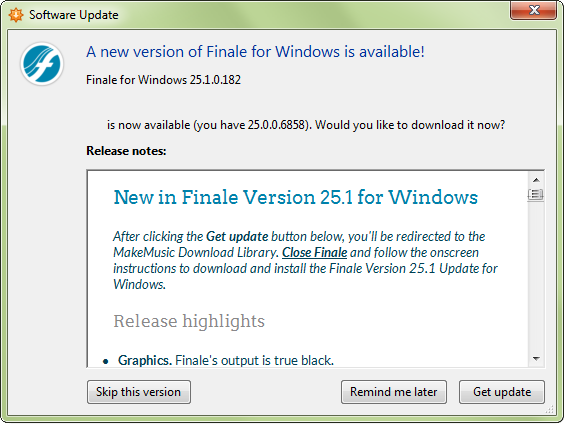Close the Software Update dialog
The height and width of the screenshot is (424, 564).
(x=533, y=10)
